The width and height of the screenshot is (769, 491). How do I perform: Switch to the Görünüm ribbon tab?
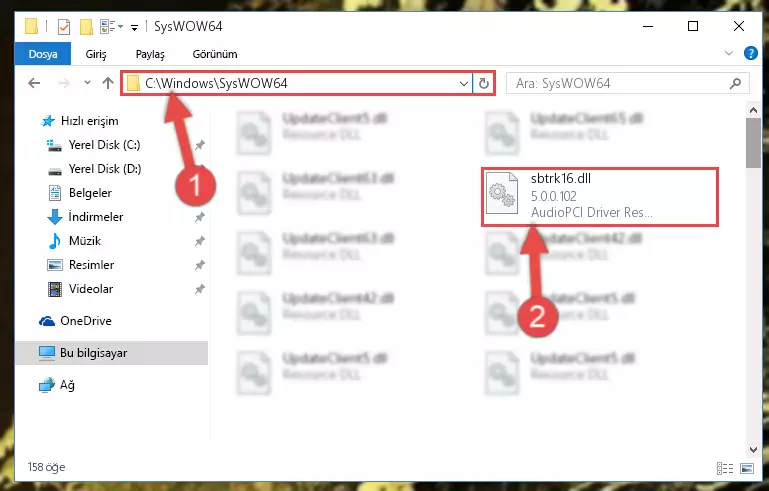point(215,54)
